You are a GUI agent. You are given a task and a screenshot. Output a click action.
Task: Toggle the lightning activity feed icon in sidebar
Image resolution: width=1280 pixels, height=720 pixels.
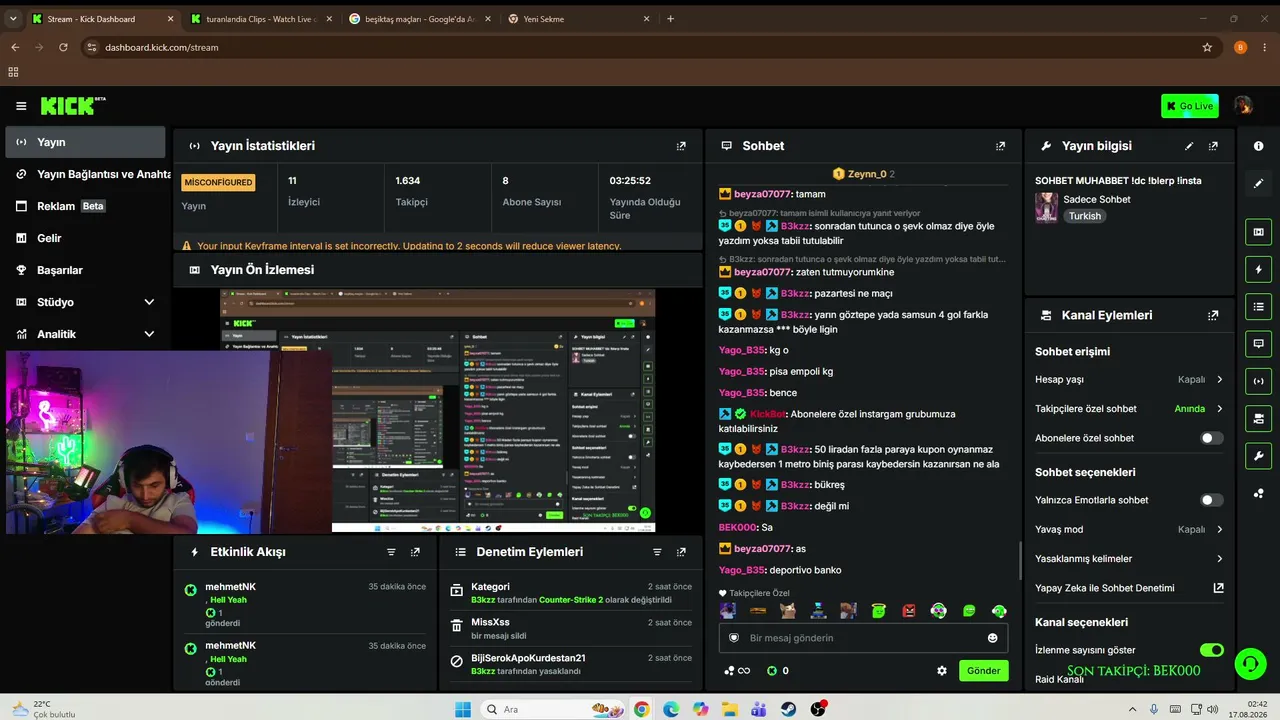click(x=1258, y=269)
